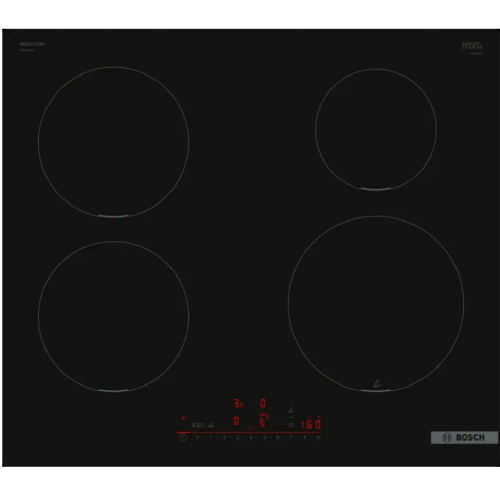Tap the timer clock symbol
This screenshot has width=500, height=500.
coord(291,425)
